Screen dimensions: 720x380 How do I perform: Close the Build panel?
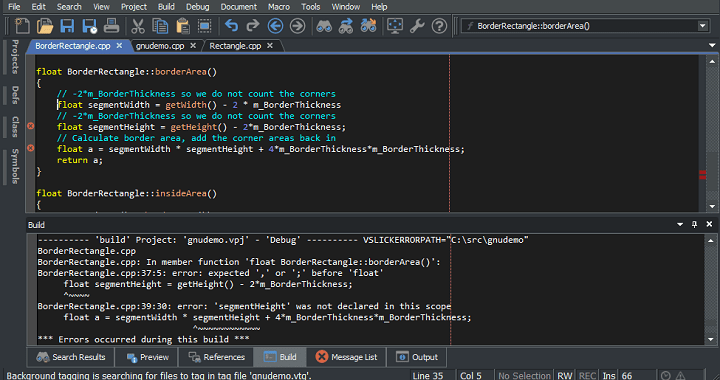(x=709, y=224)
